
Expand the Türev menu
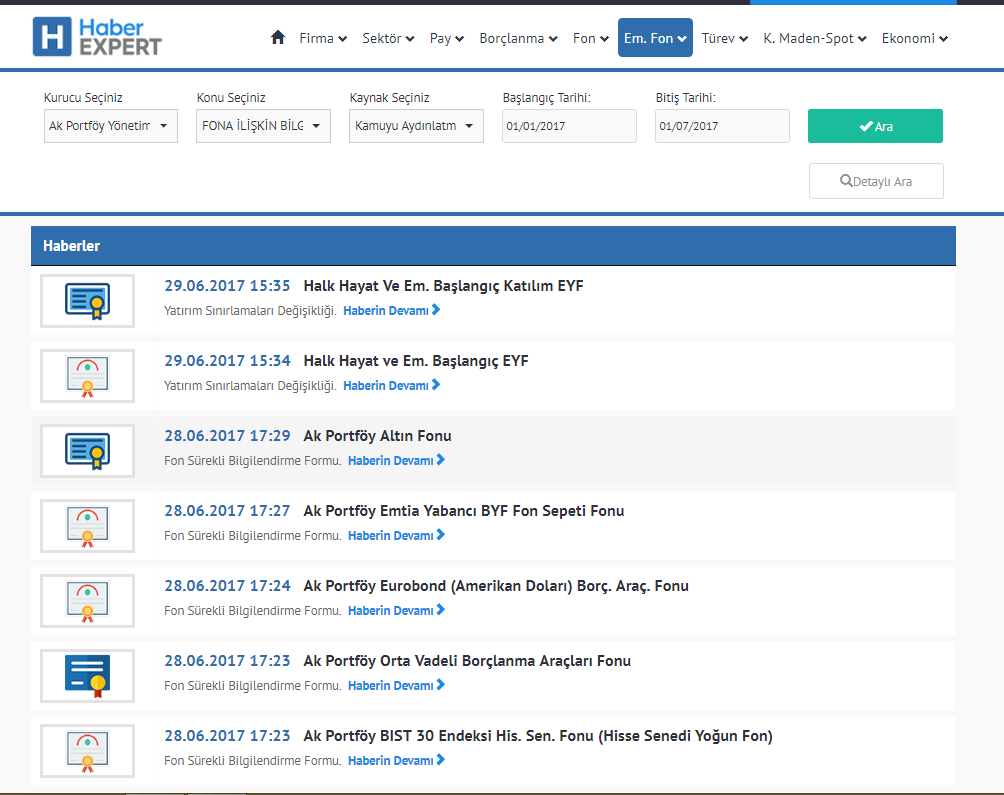pyautogui.click(x=724, y=38)
